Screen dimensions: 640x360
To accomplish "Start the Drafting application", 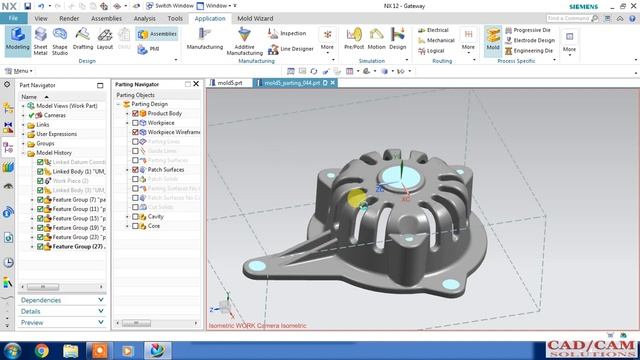I will click(x=83, y=39).
